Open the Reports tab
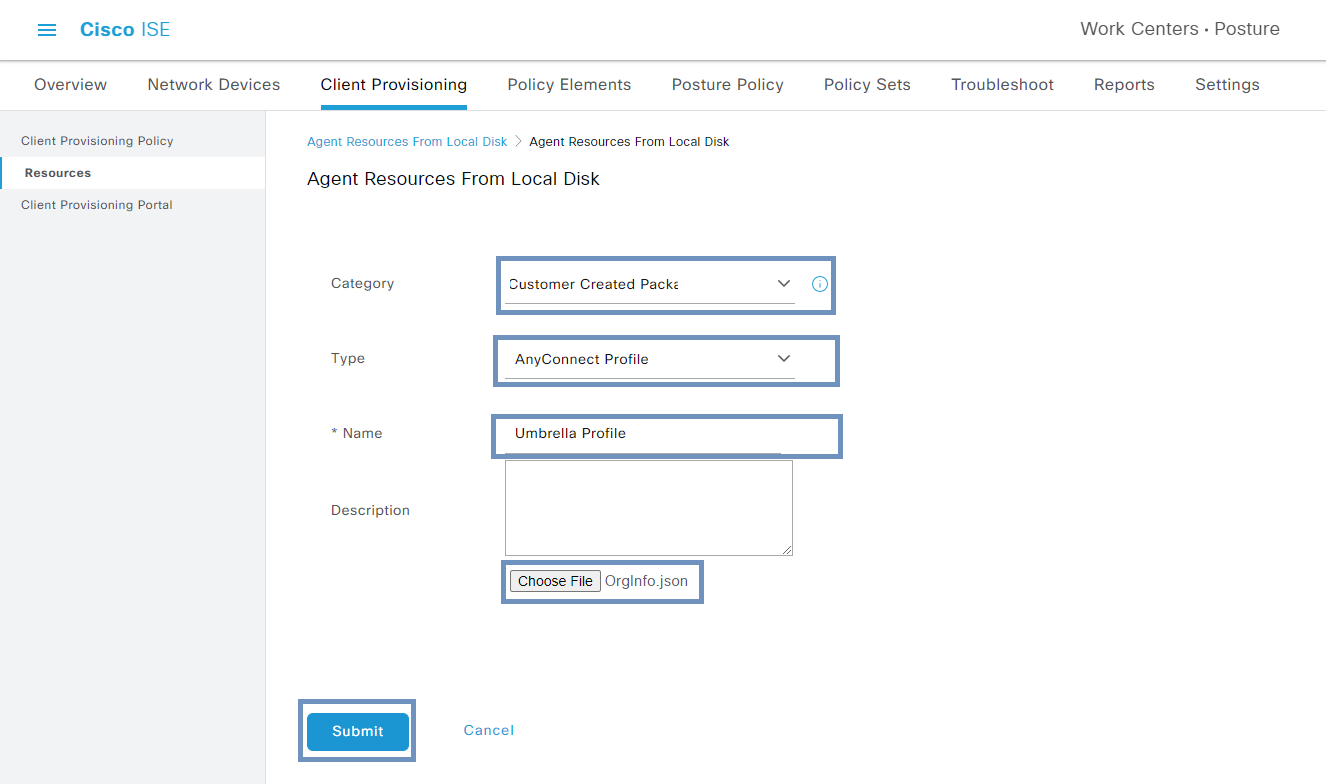 pyautogui.click(x=1124, y=85)
